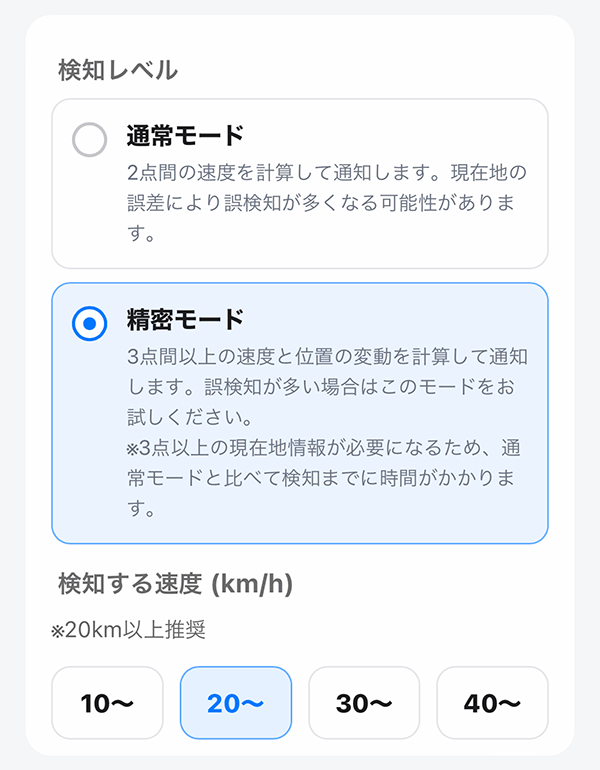Select the highlighted 20〜 speed option
This screenshot has height=770, width=600.
click(x=236, y=703)
